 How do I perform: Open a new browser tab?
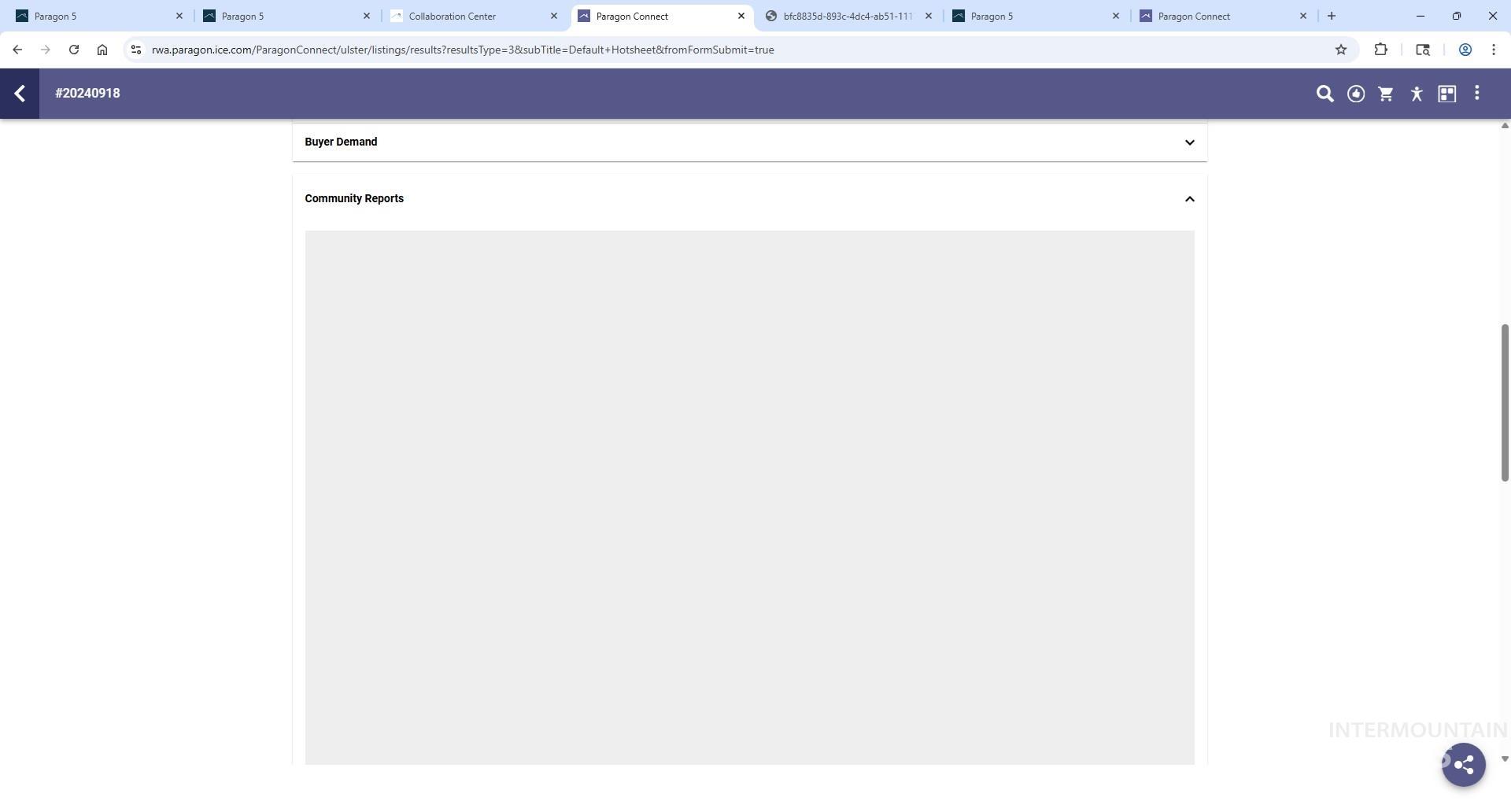(x=1332, y=16)
